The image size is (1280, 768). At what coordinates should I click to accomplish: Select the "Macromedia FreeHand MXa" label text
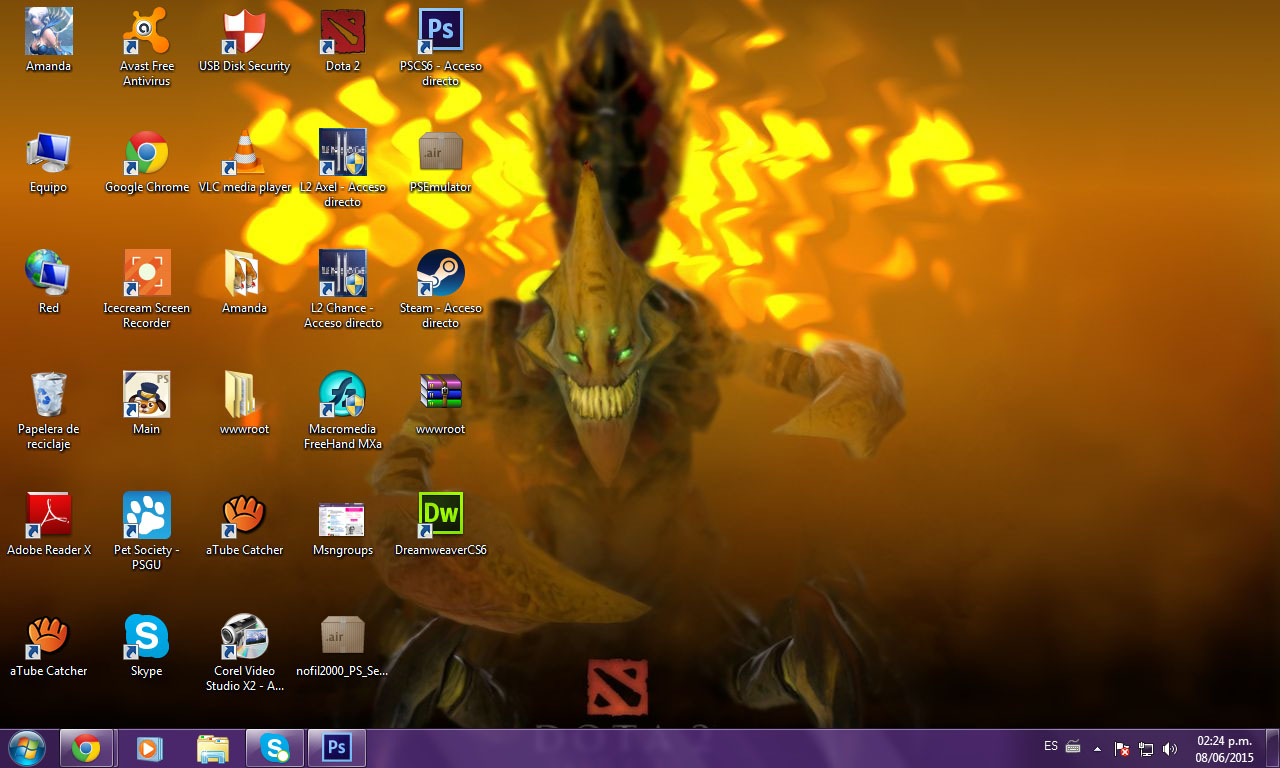pyautogui.click(x=342, y=436)
